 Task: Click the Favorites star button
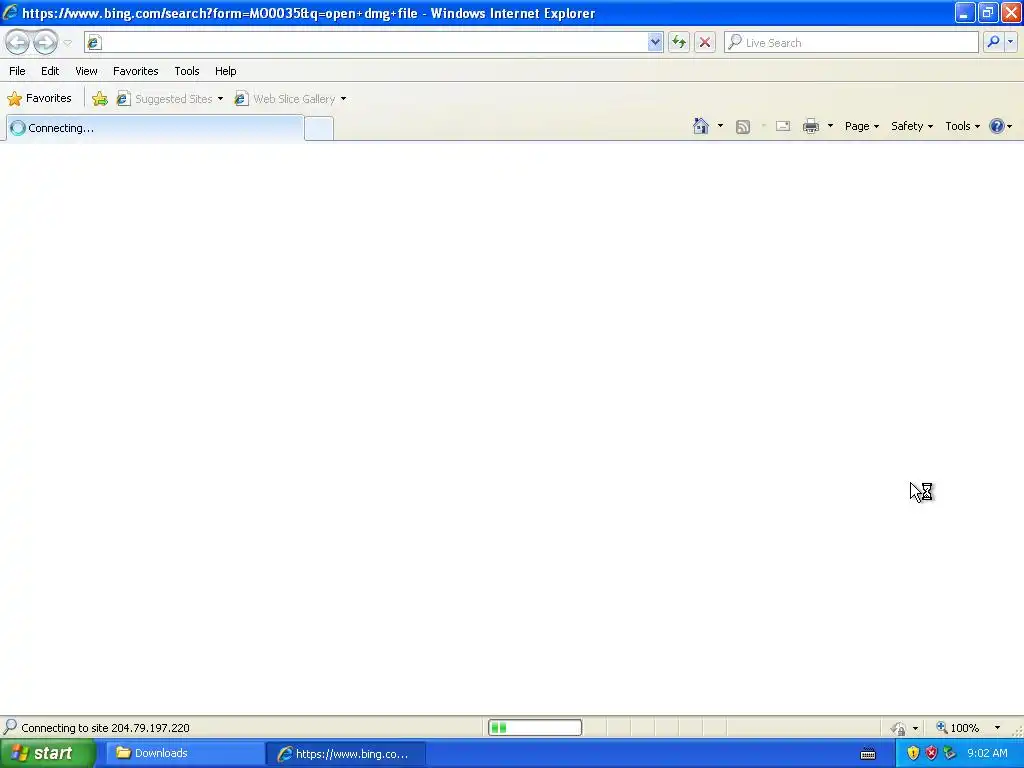coord(39,99)
